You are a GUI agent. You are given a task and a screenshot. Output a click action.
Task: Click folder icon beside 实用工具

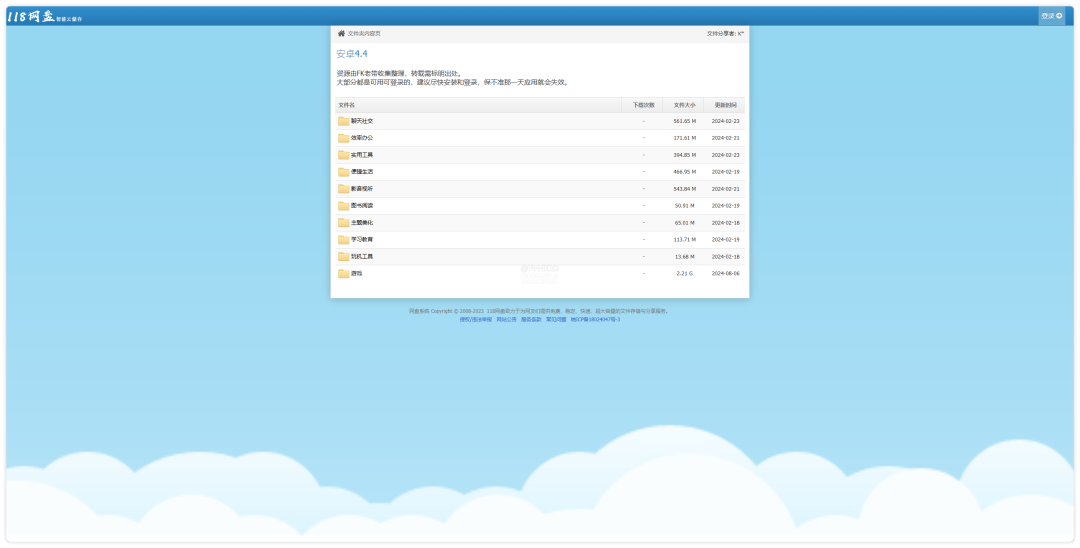coord(344,155)
